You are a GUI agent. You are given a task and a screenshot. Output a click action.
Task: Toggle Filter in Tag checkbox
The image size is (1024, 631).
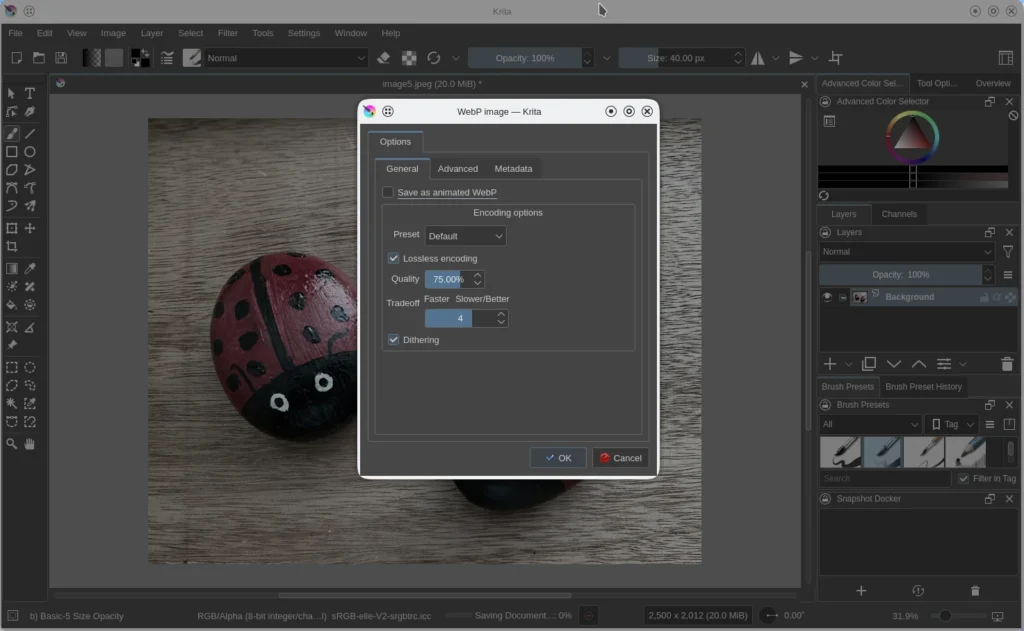(963, 479)
